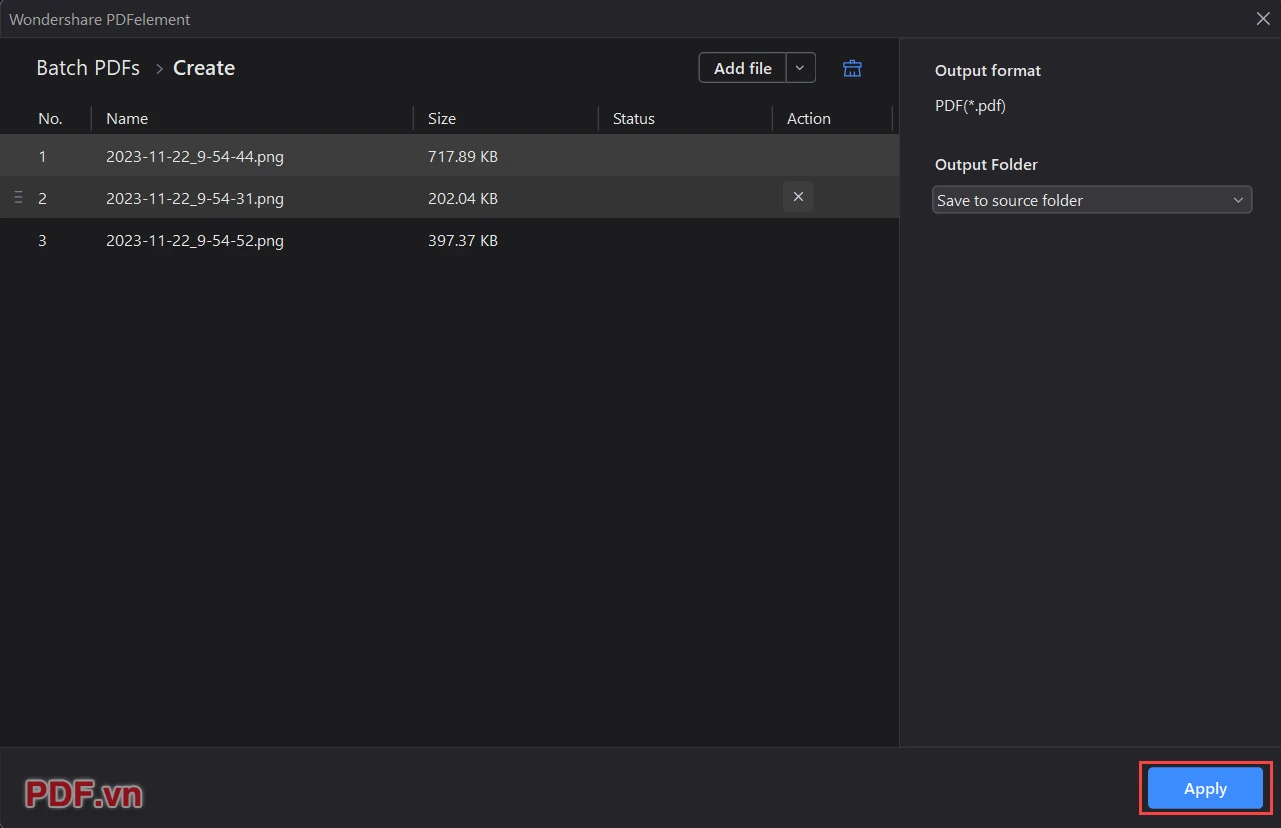Click the Output format label

pos(988,71)
